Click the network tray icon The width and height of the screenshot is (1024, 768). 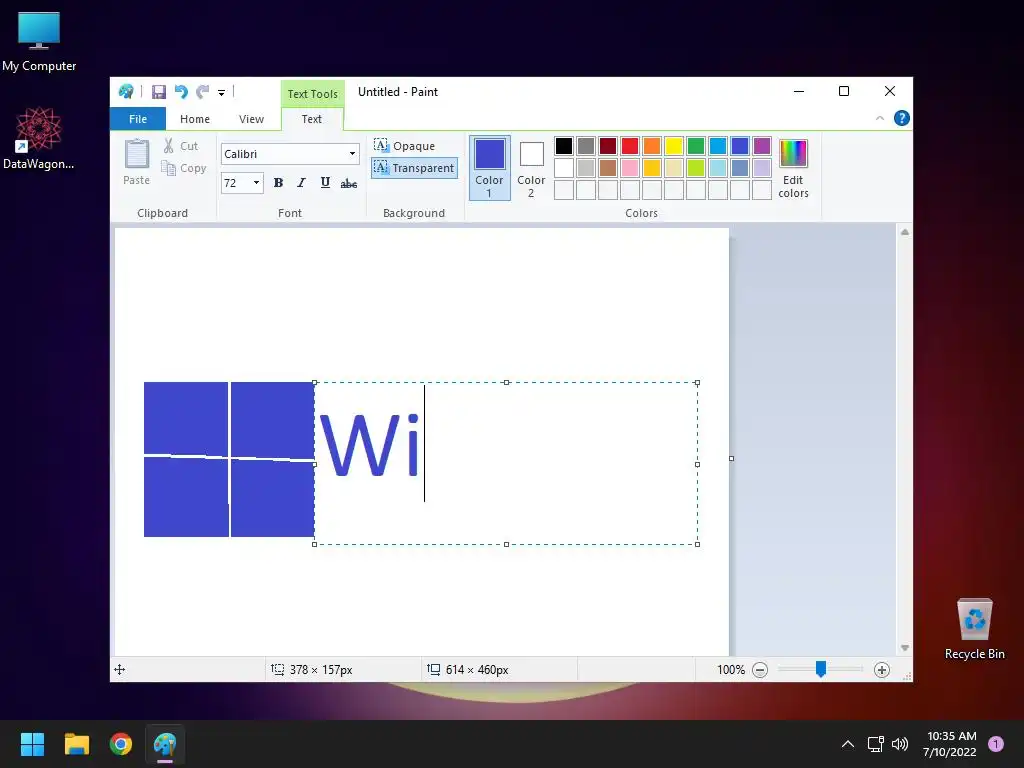point(875,744)
